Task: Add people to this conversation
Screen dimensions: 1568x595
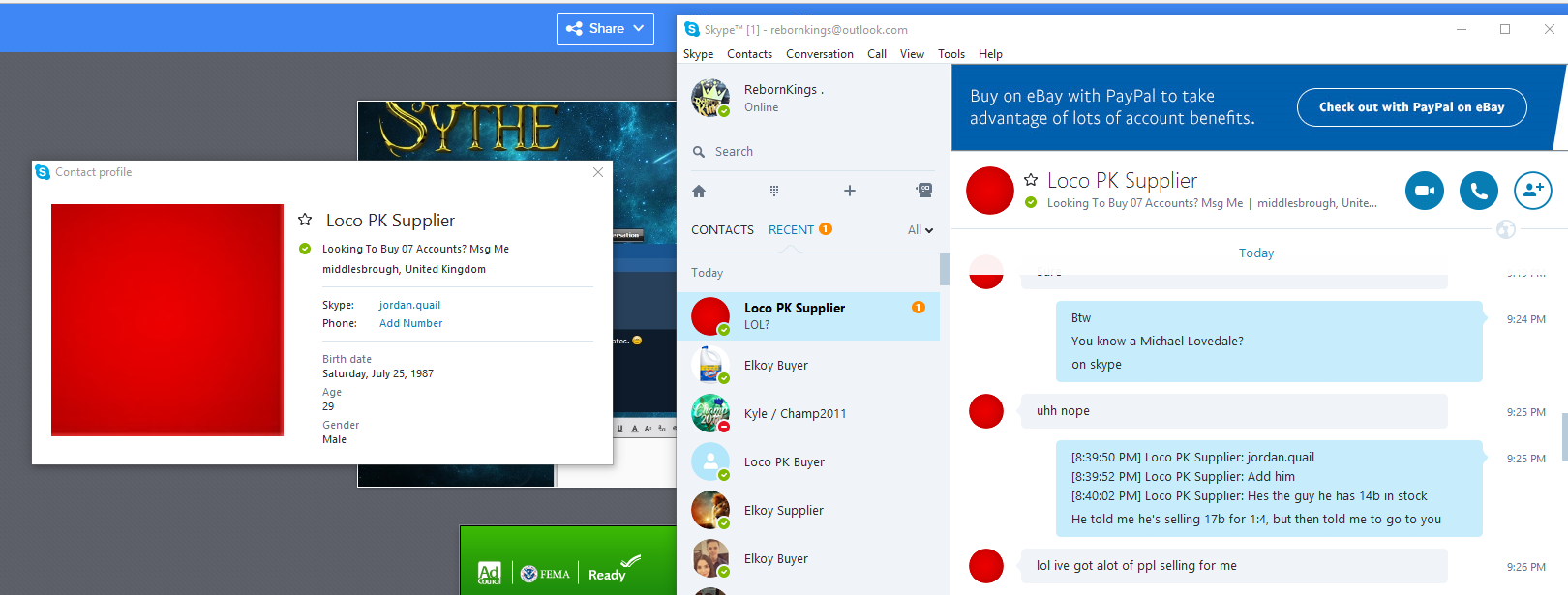Action: click(x=1533, y=191)
